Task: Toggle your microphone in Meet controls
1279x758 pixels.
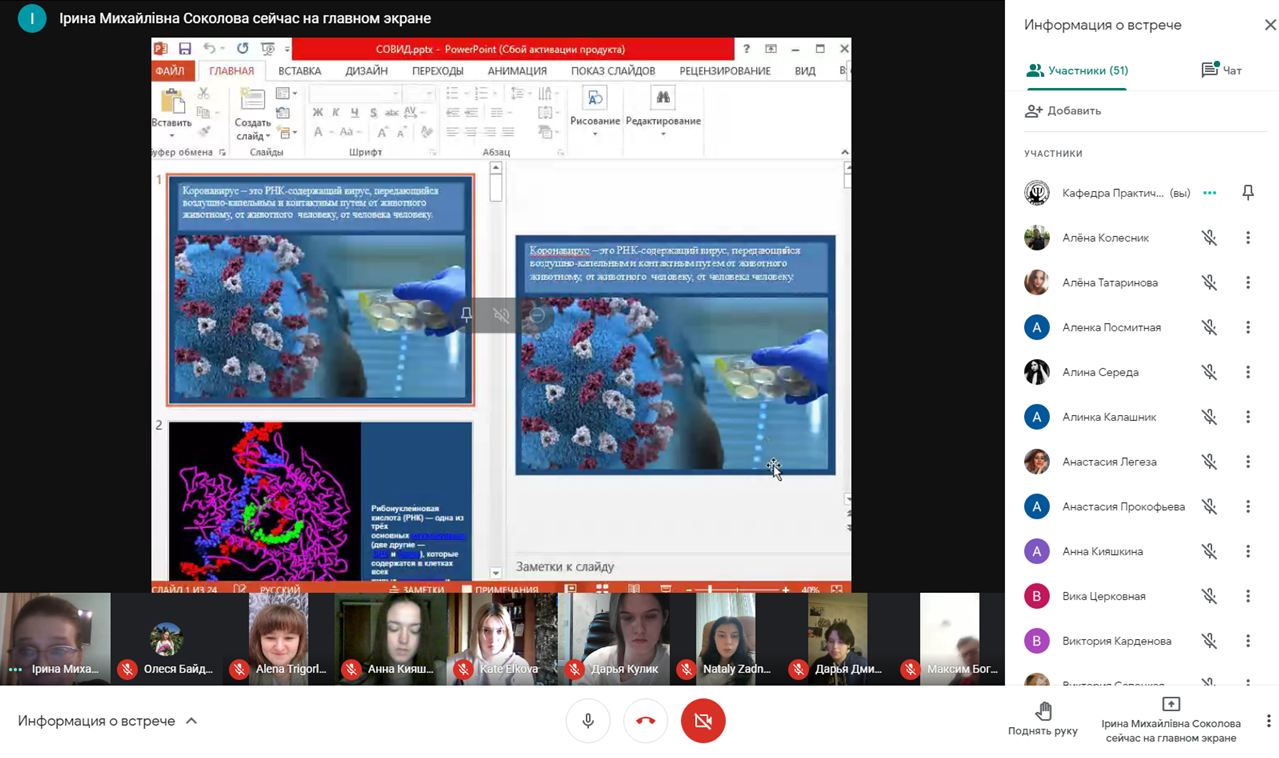Action: point(588,721)
